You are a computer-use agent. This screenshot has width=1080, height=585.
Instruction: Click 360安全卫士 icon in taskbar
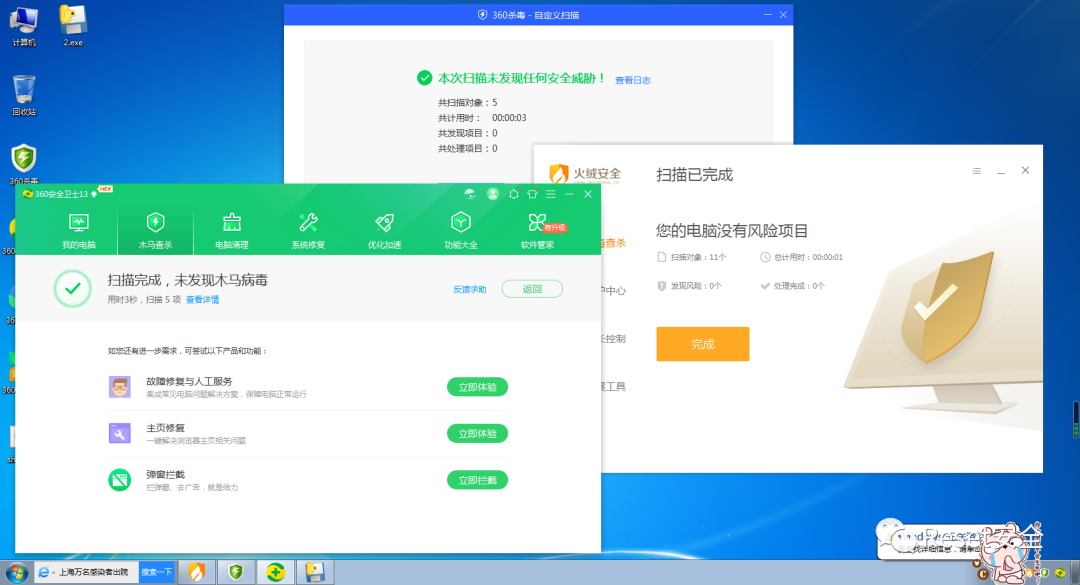pos(276,573)
